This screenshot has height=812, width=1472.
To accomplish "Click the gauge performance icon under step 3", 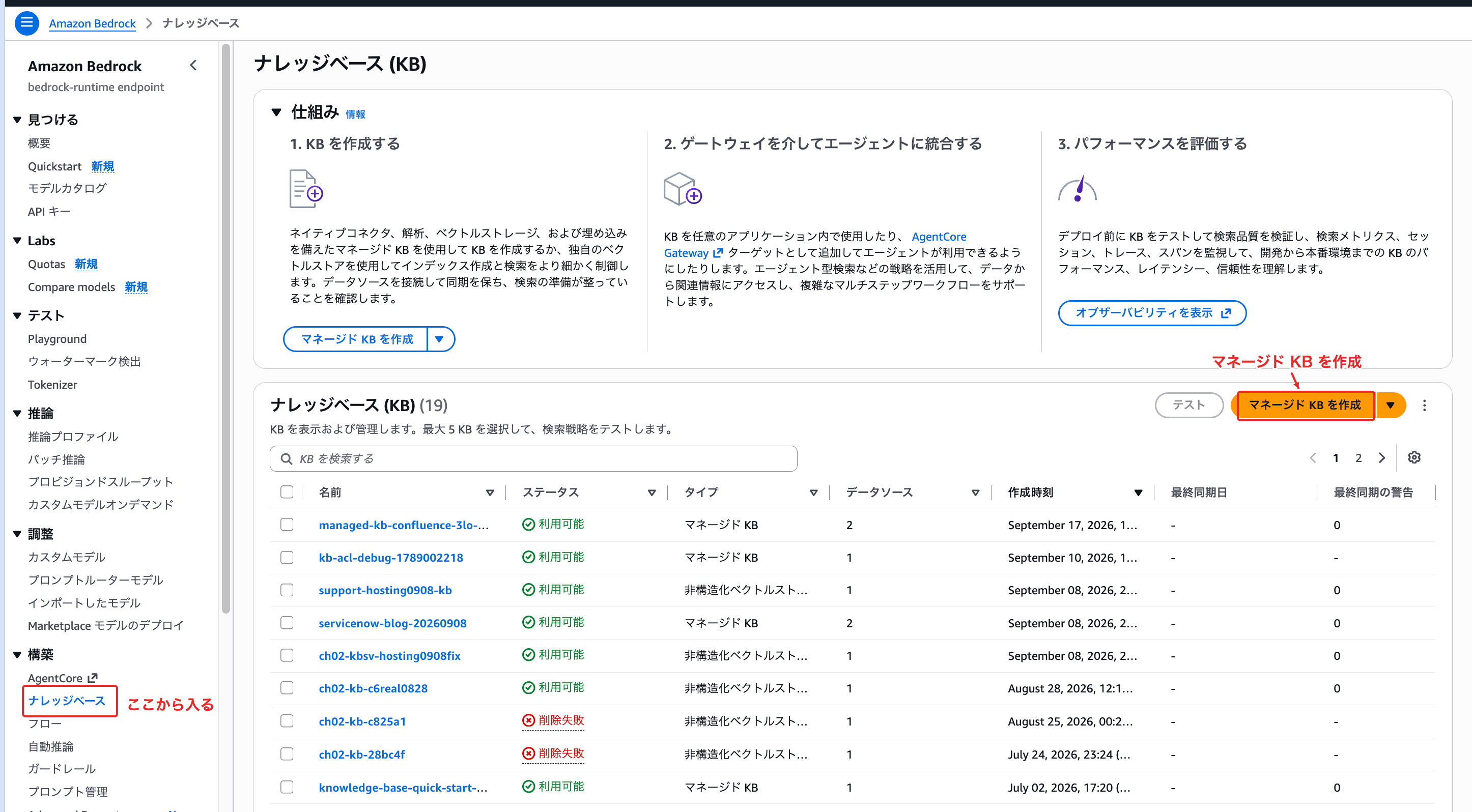I will coord(1077,189).
